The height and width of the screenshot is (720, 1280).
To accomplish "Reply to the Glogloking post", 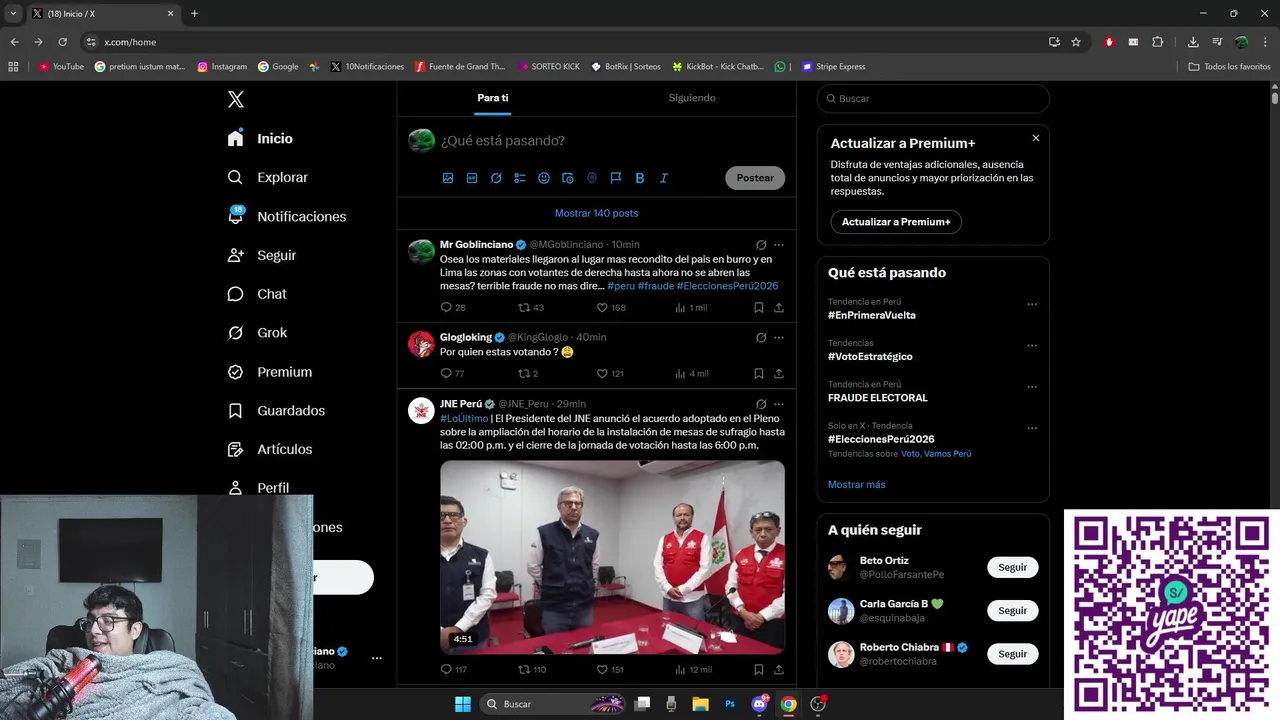I will (447, 374).
